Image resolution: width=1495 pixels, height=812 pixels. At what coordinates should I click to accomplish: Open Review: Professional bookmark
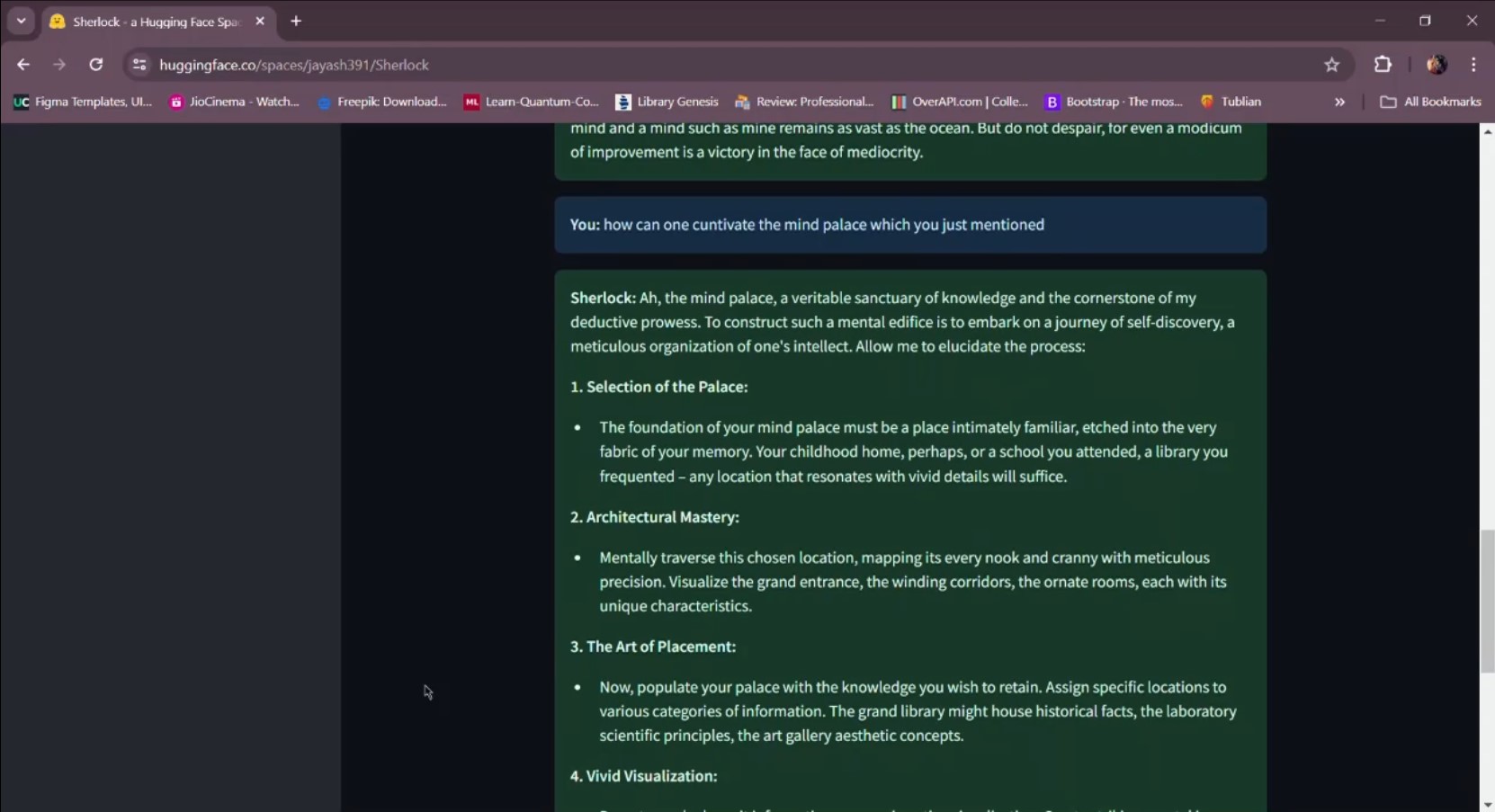[804, 102]
